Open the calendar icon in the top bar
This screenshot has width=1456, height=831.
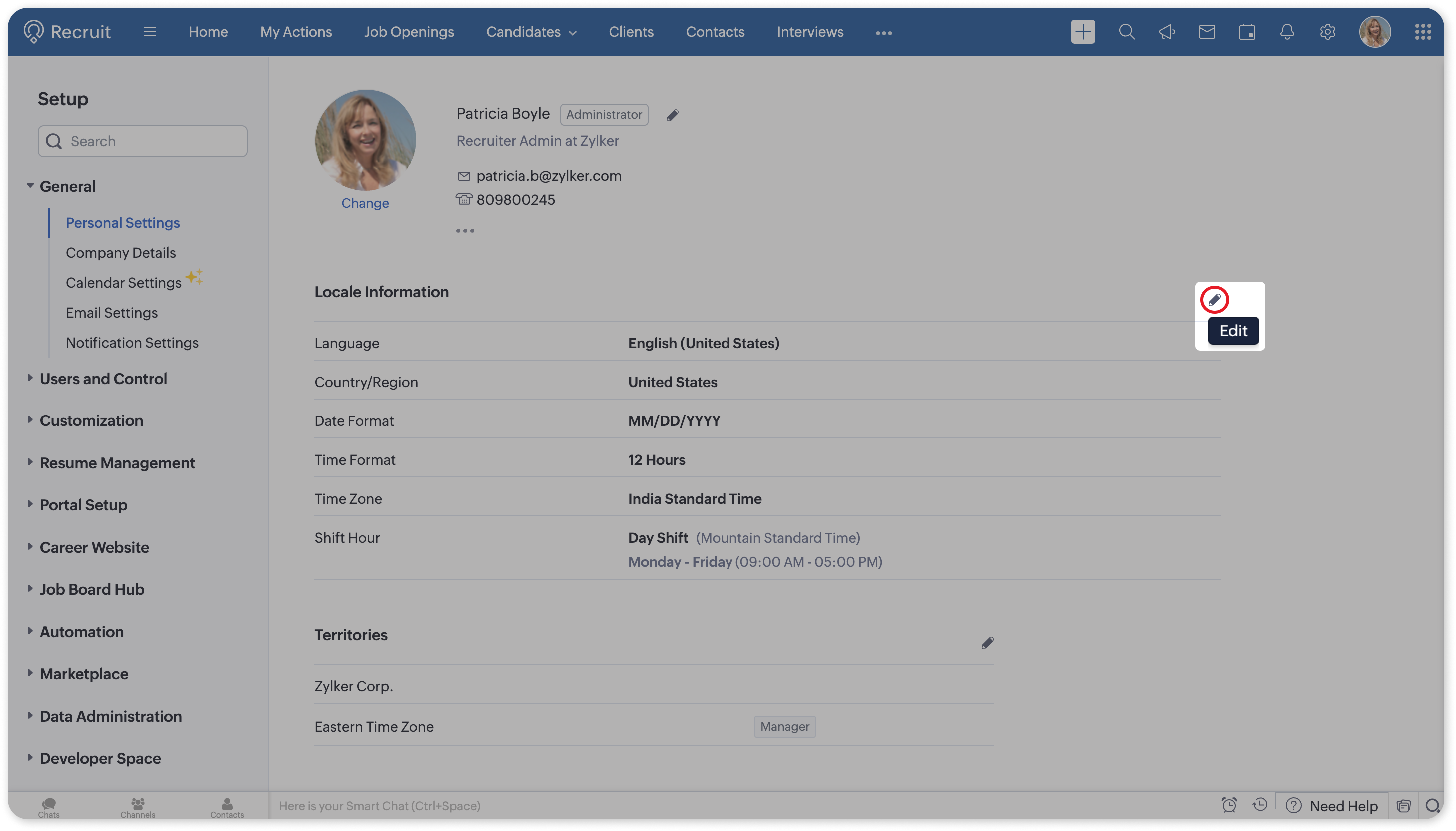pos(1247,32)
